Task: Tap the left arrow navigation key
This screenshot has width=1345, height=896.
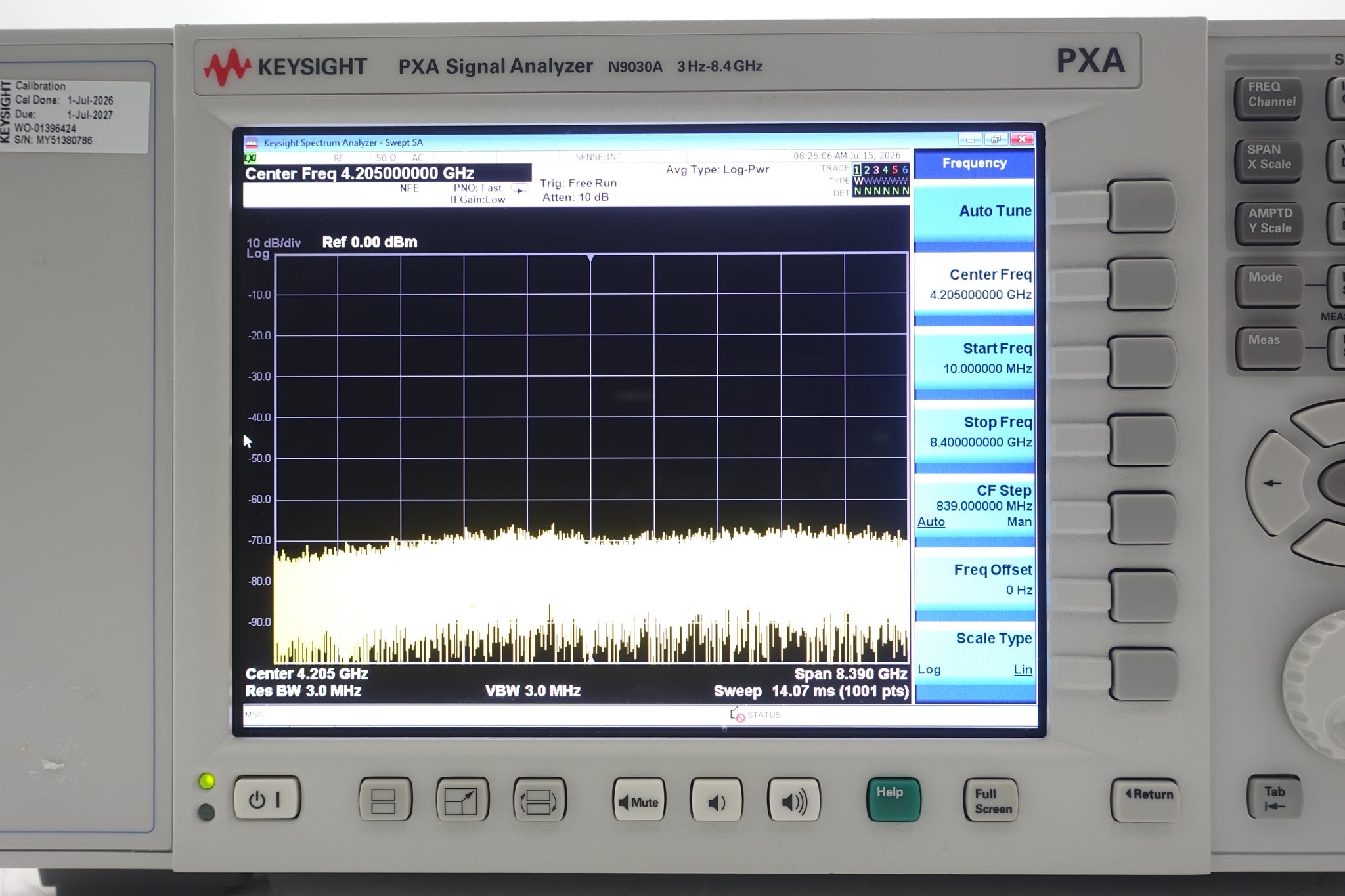Action: 1275,483
